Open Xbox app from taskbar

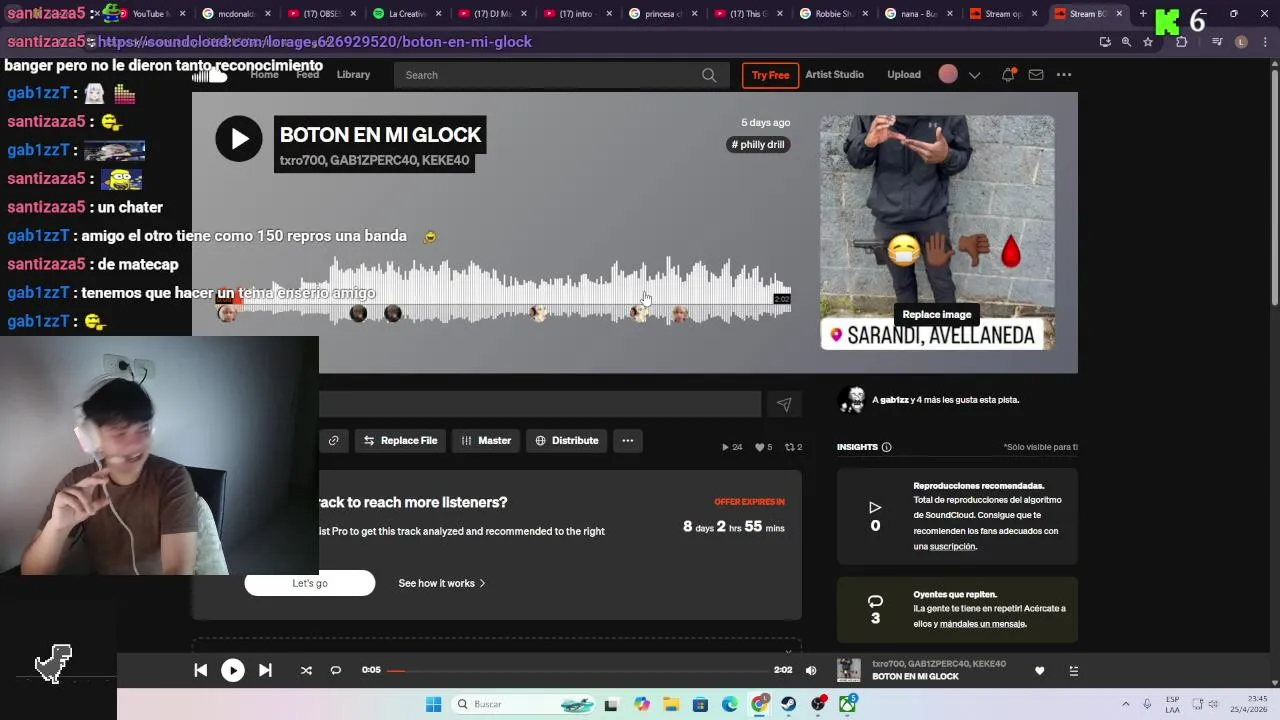coord(848,704)
